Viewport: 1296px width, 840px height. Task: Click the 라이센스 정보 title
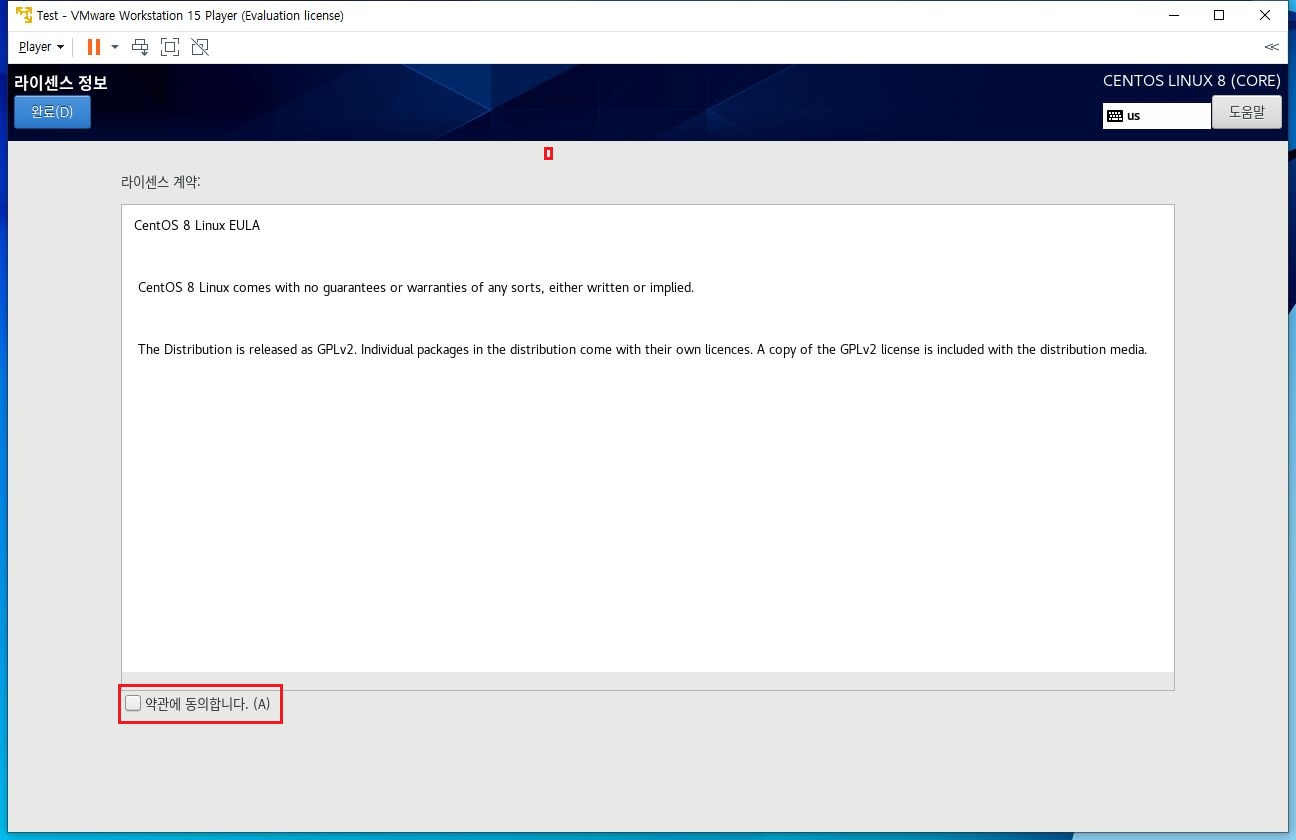[60, 83]
